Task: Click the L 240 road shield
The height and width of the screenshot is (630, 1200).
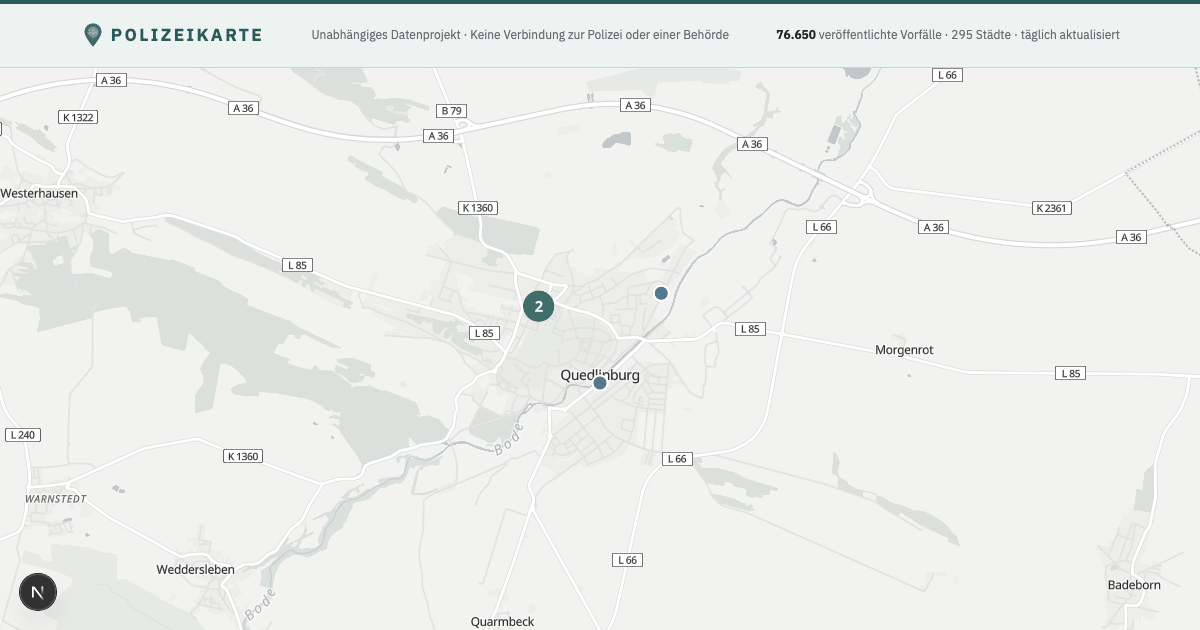Action: point(23,435)
